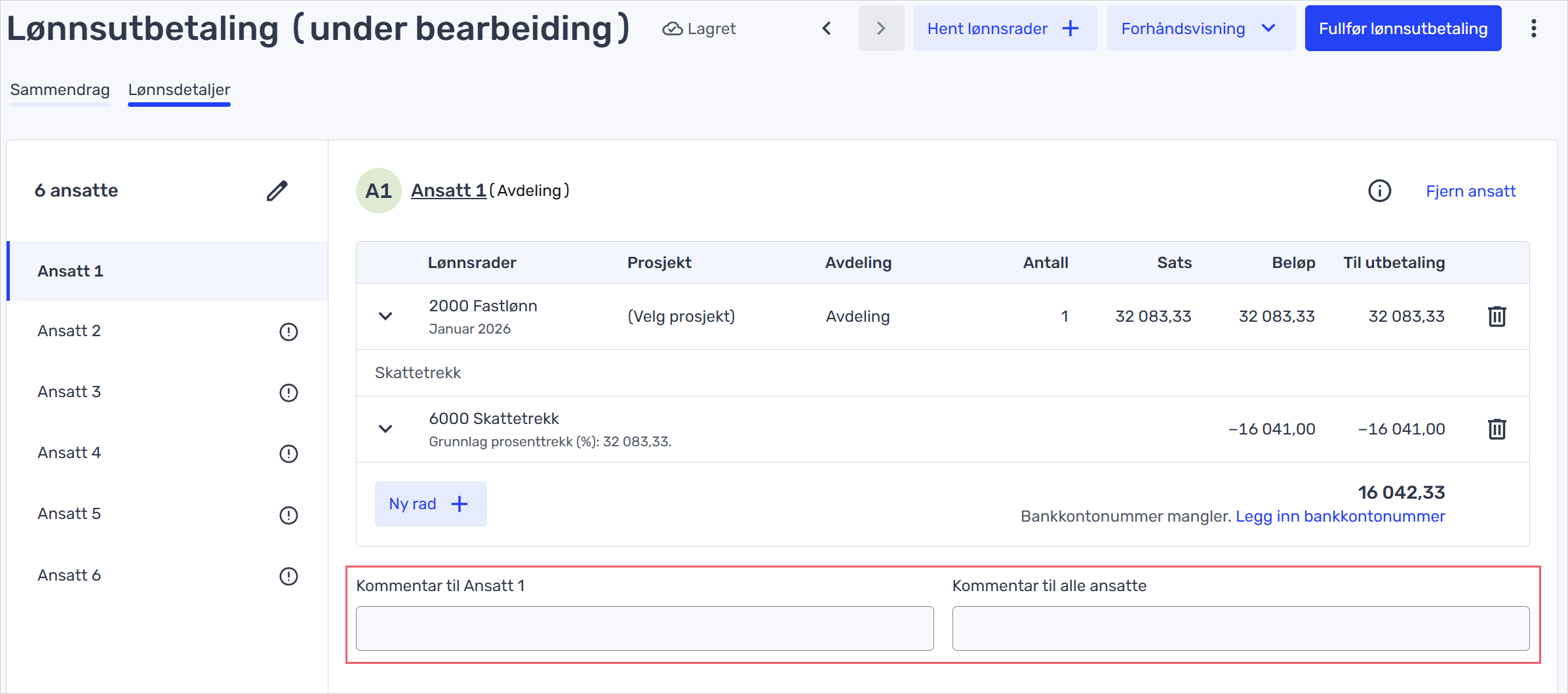The width and height of the screenshot is (1568, 694).
Task: Click the warning icon beside Ansatt 6
Action: 288,576
